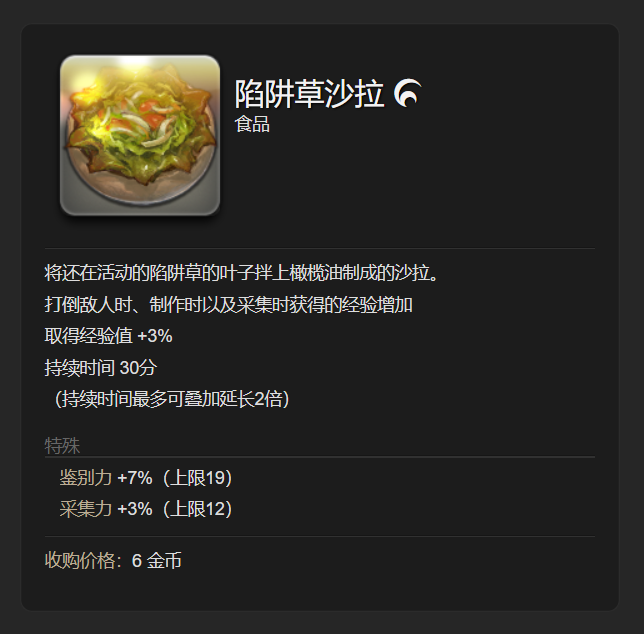This screenshot has height=634, width=644.
Task: Click the line about experience gained increasing
Action: (x=228, y=305)
